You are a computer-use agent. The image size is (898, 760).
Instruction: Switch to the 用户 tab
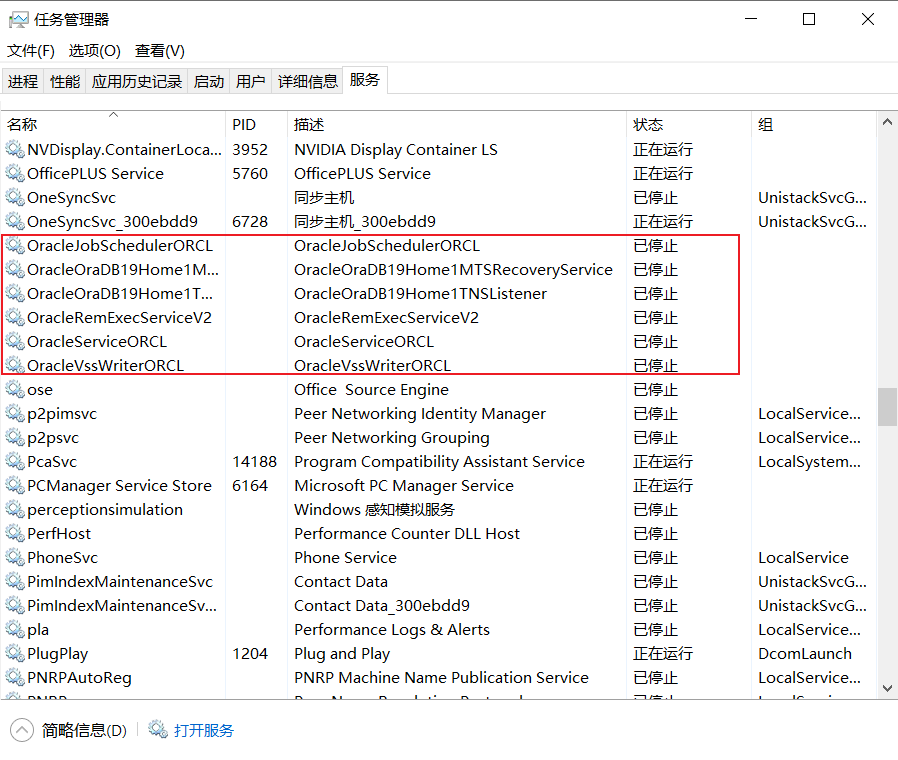point(250,81)
